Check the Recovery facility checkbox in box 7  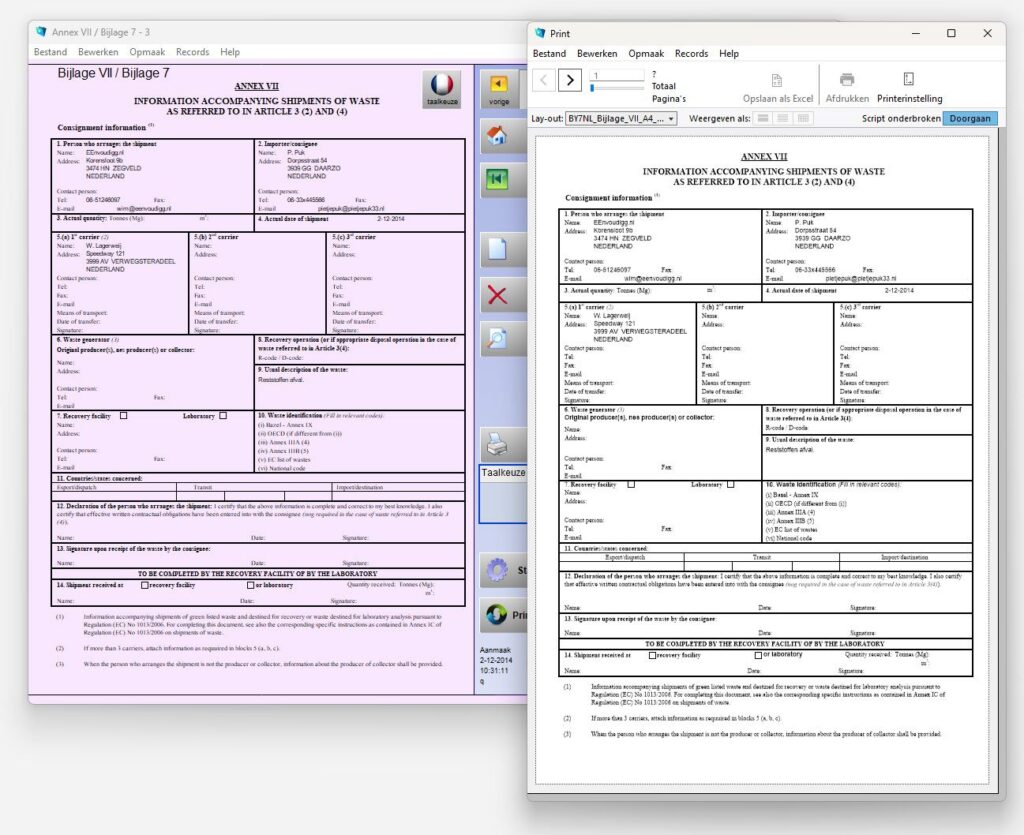click(124, 415)
